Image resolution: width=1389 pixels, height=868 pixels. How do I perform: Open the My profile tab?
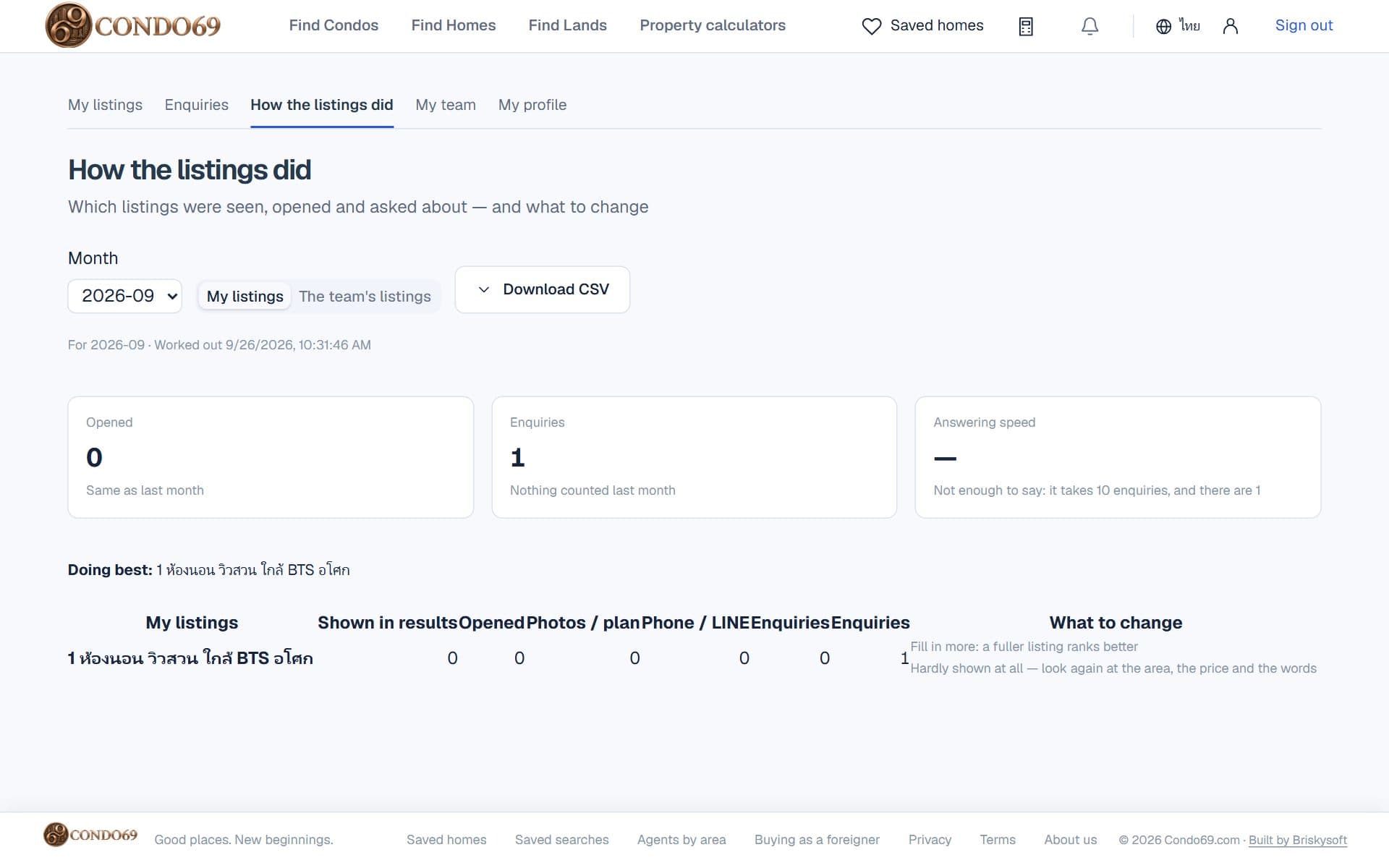[532, 105]
